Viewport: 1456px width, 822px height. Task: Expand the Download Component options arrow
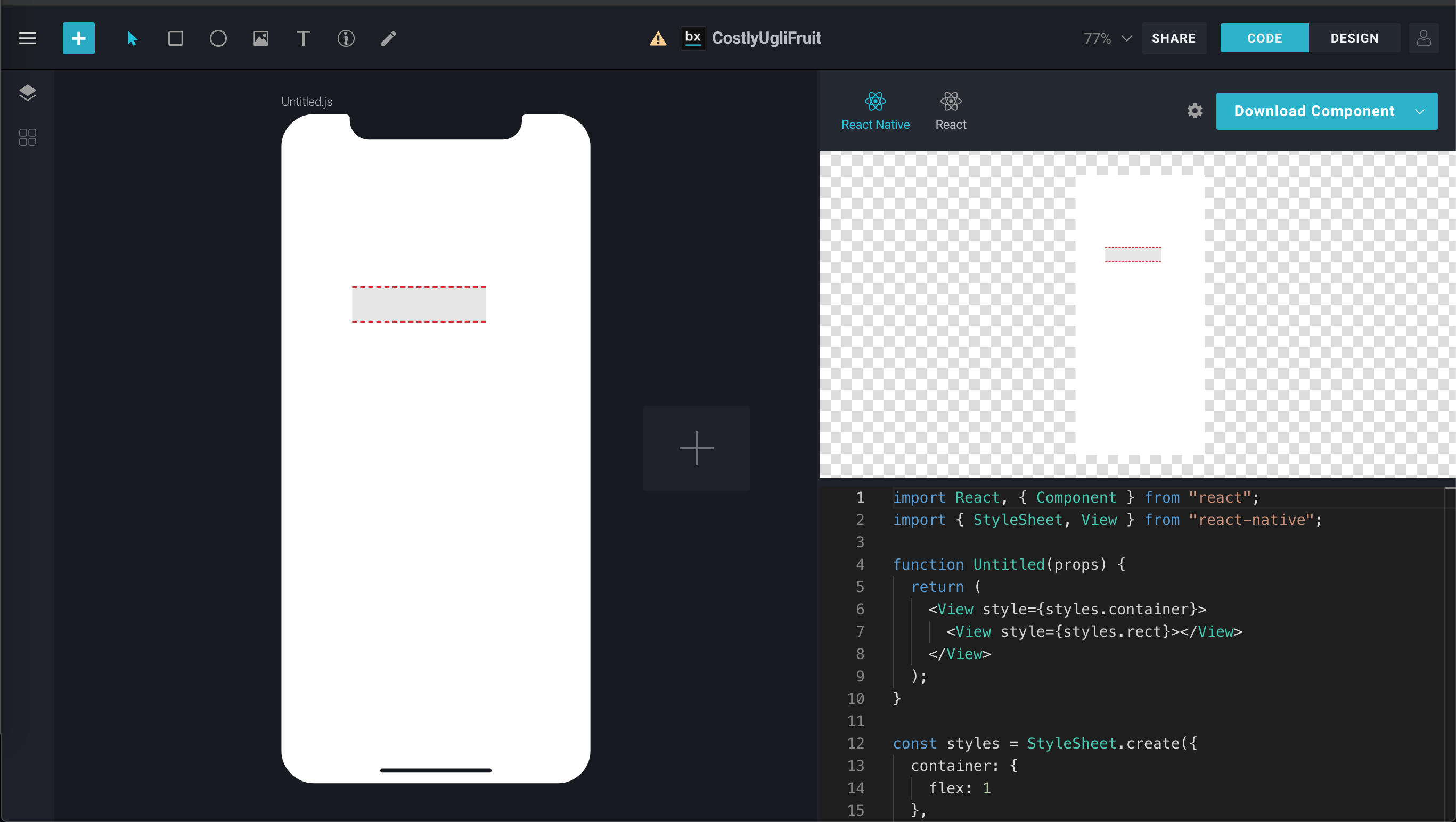[x=1420, y=111]
